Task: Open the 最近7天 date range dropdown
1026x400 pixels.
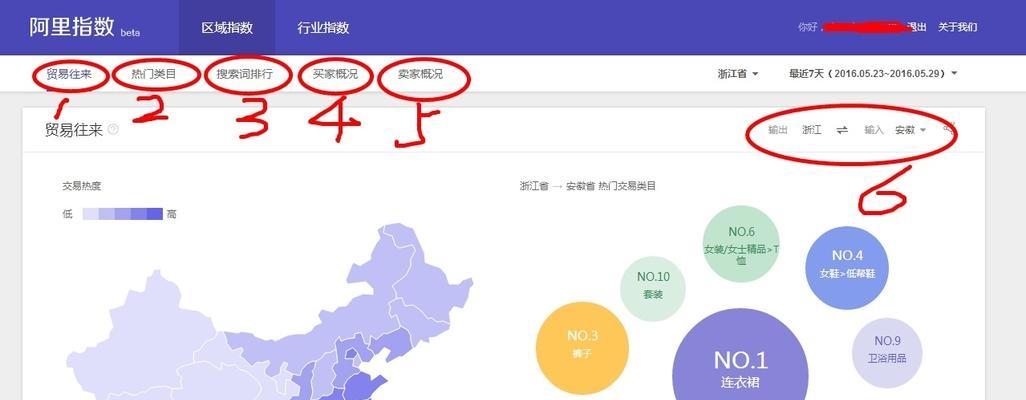Action: point(873,73)
